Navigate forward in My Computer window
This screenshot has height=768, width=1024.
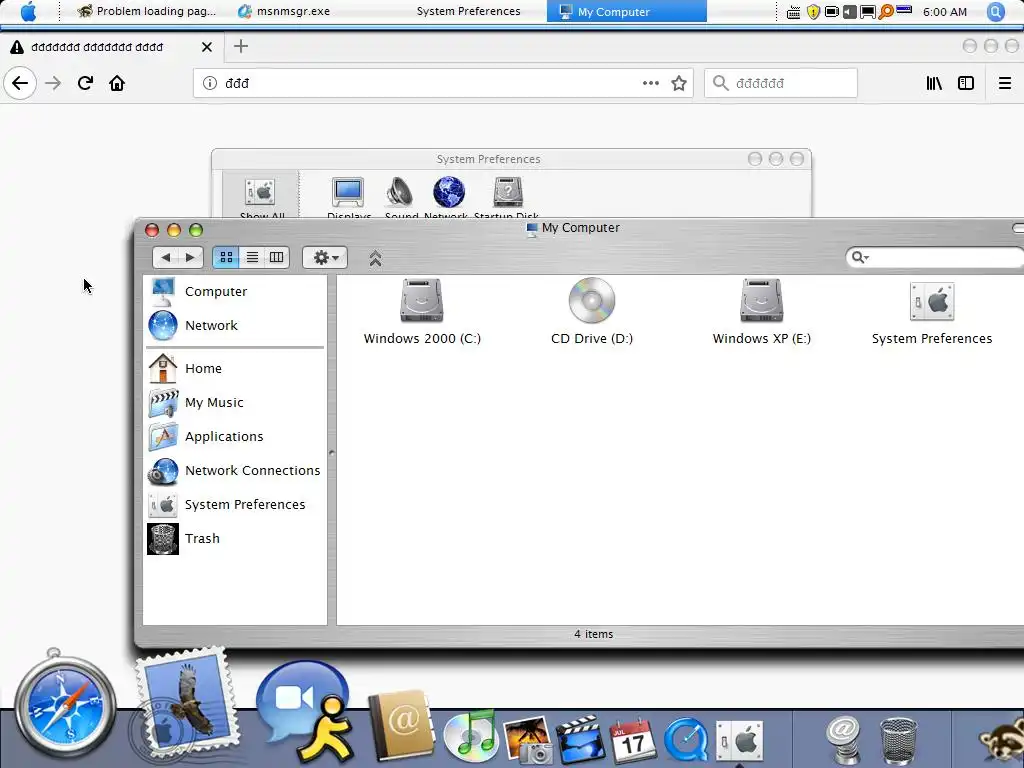point(190,257)
